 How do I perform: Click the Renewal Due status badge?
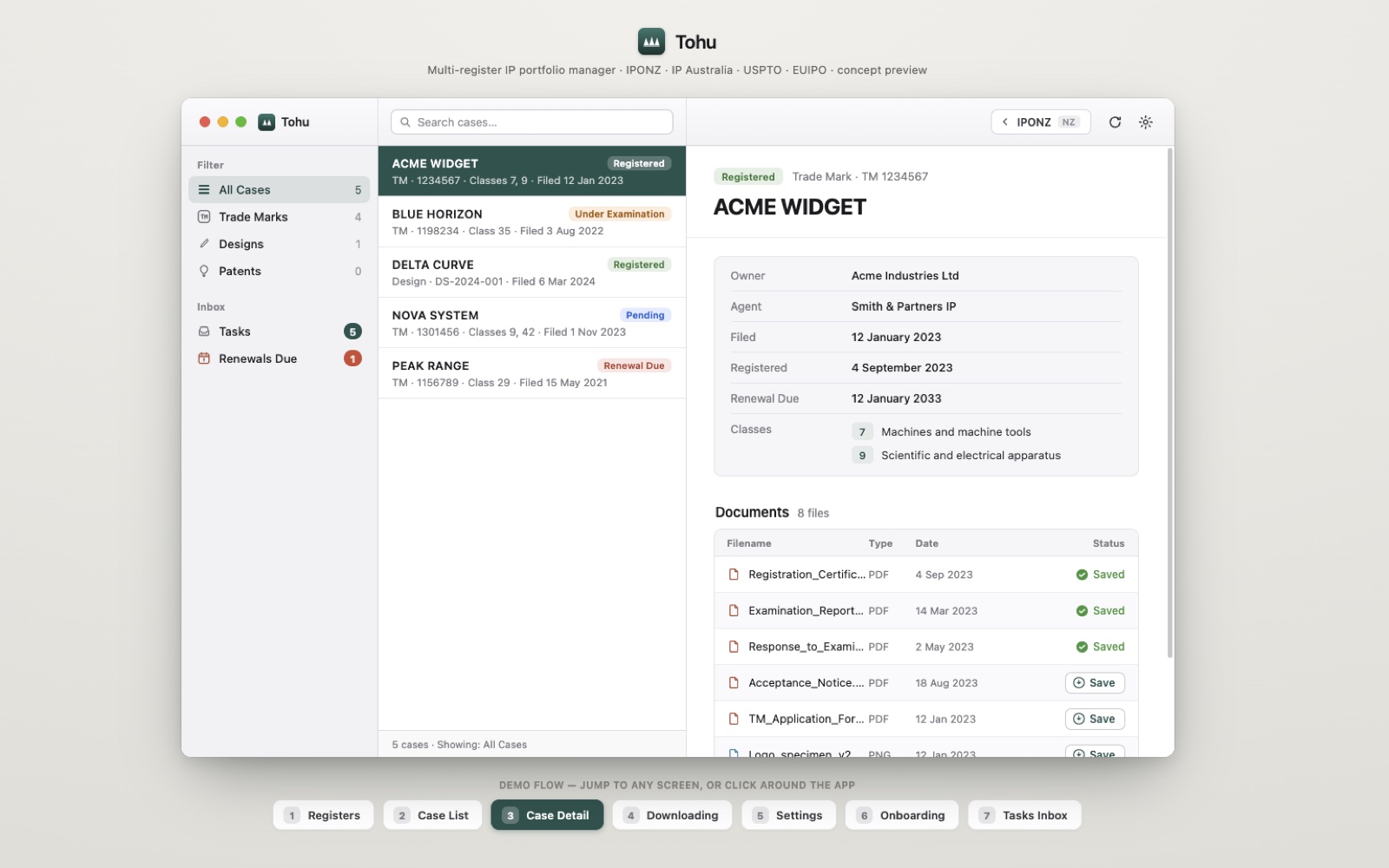(x=634, y=366)
